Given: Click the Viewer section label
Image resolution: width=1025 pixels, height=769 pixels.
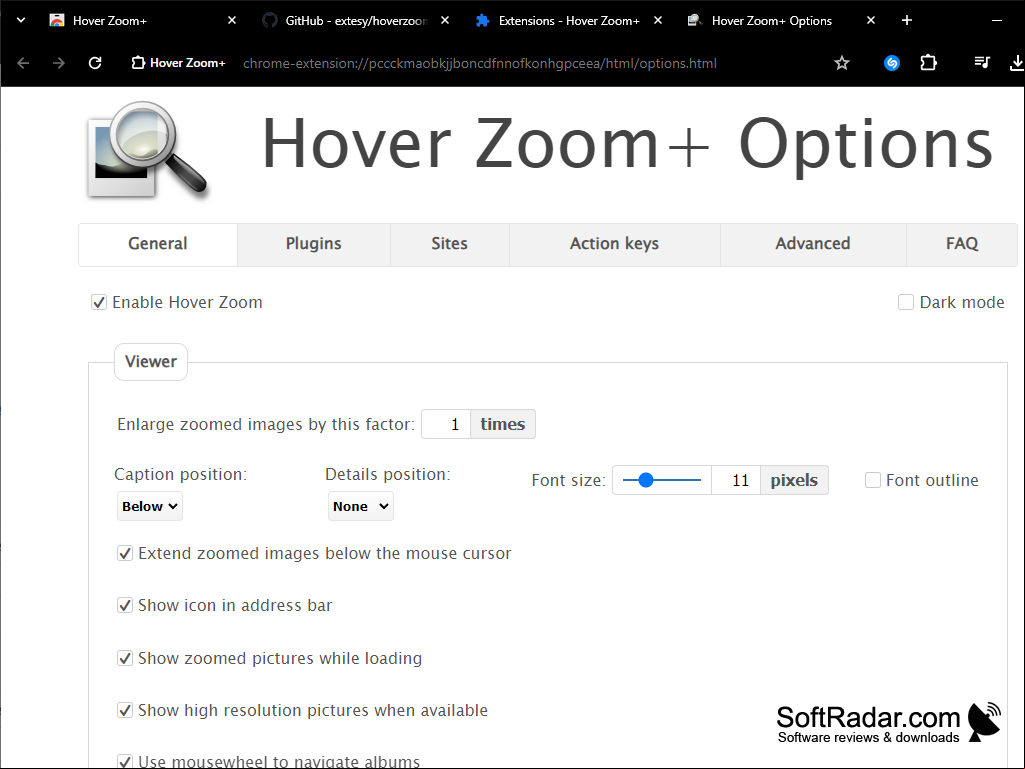Looking at the screenshot, I should 151,362.
